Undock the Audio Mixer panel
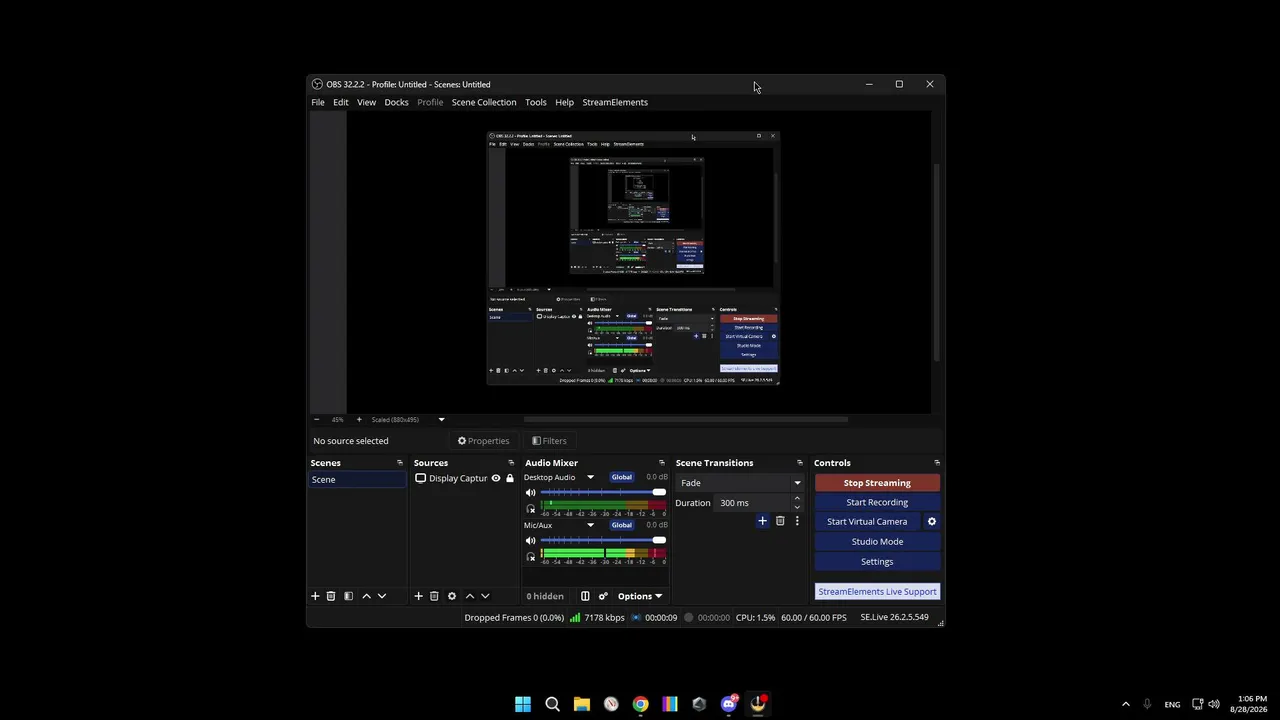Screen dimensions: 1280x720 (x=661, y=463)
